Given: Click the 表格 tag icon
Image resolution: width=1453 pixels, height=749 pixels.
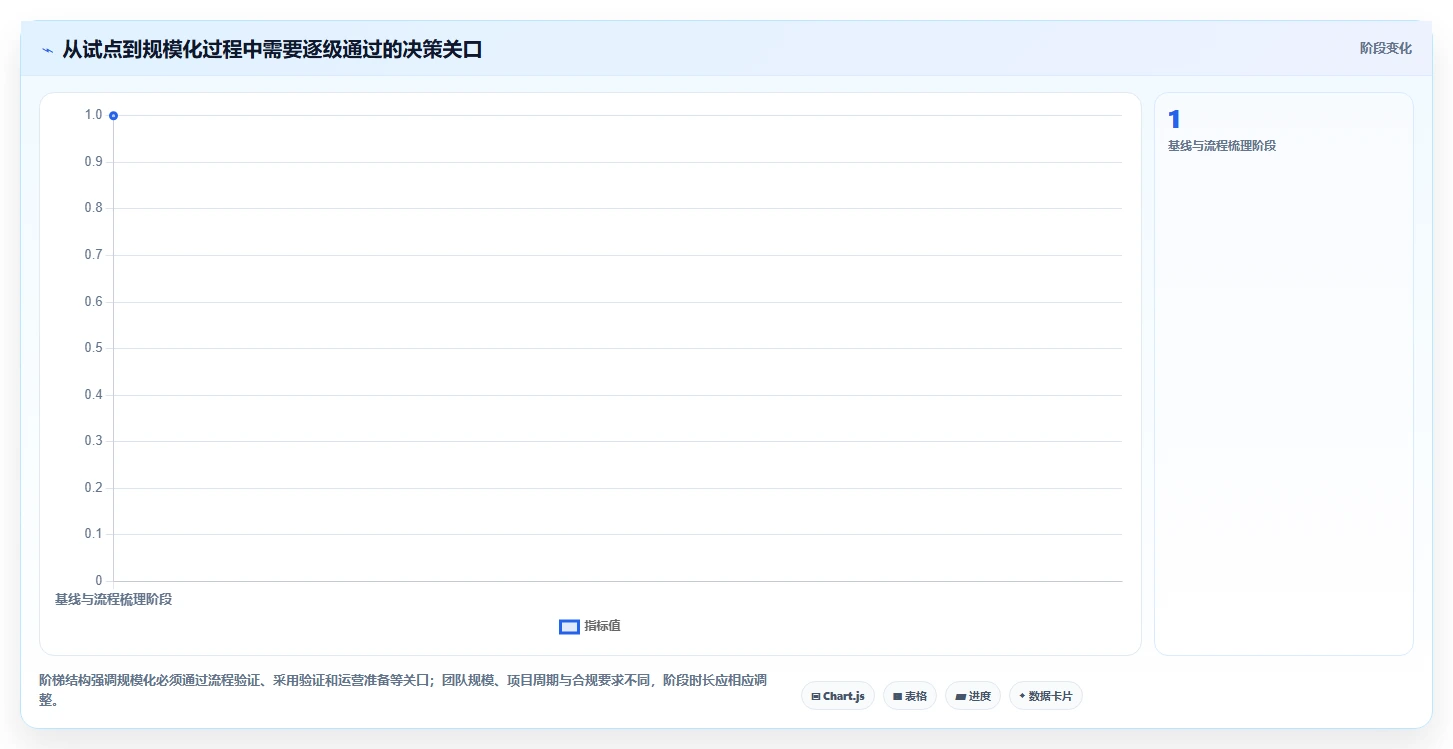Looking at the screenshot, I should tap(897, 696).
